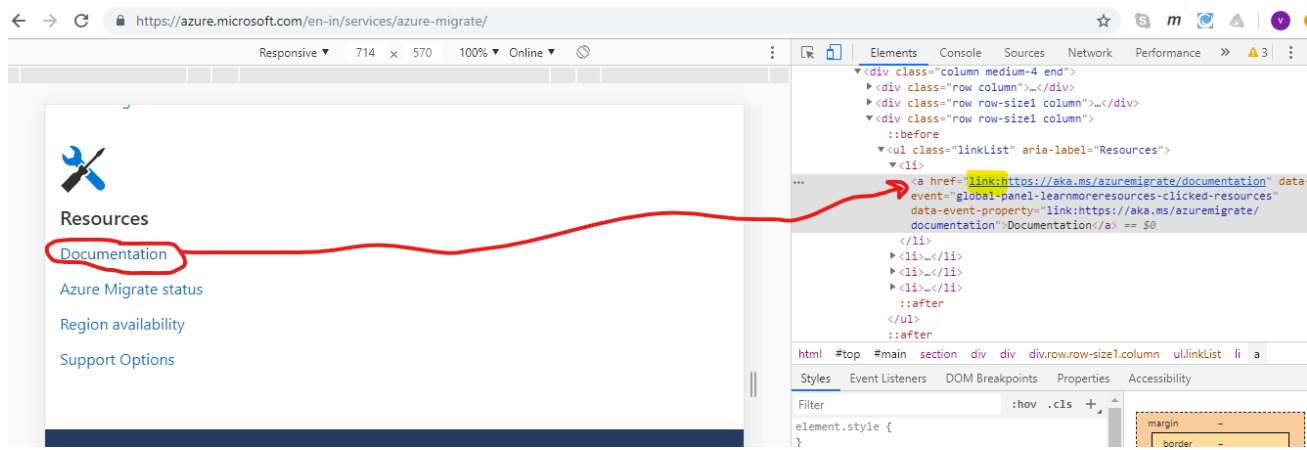Collapse the first li node
The image size is (1307, 450).
[x=893, y=165]
